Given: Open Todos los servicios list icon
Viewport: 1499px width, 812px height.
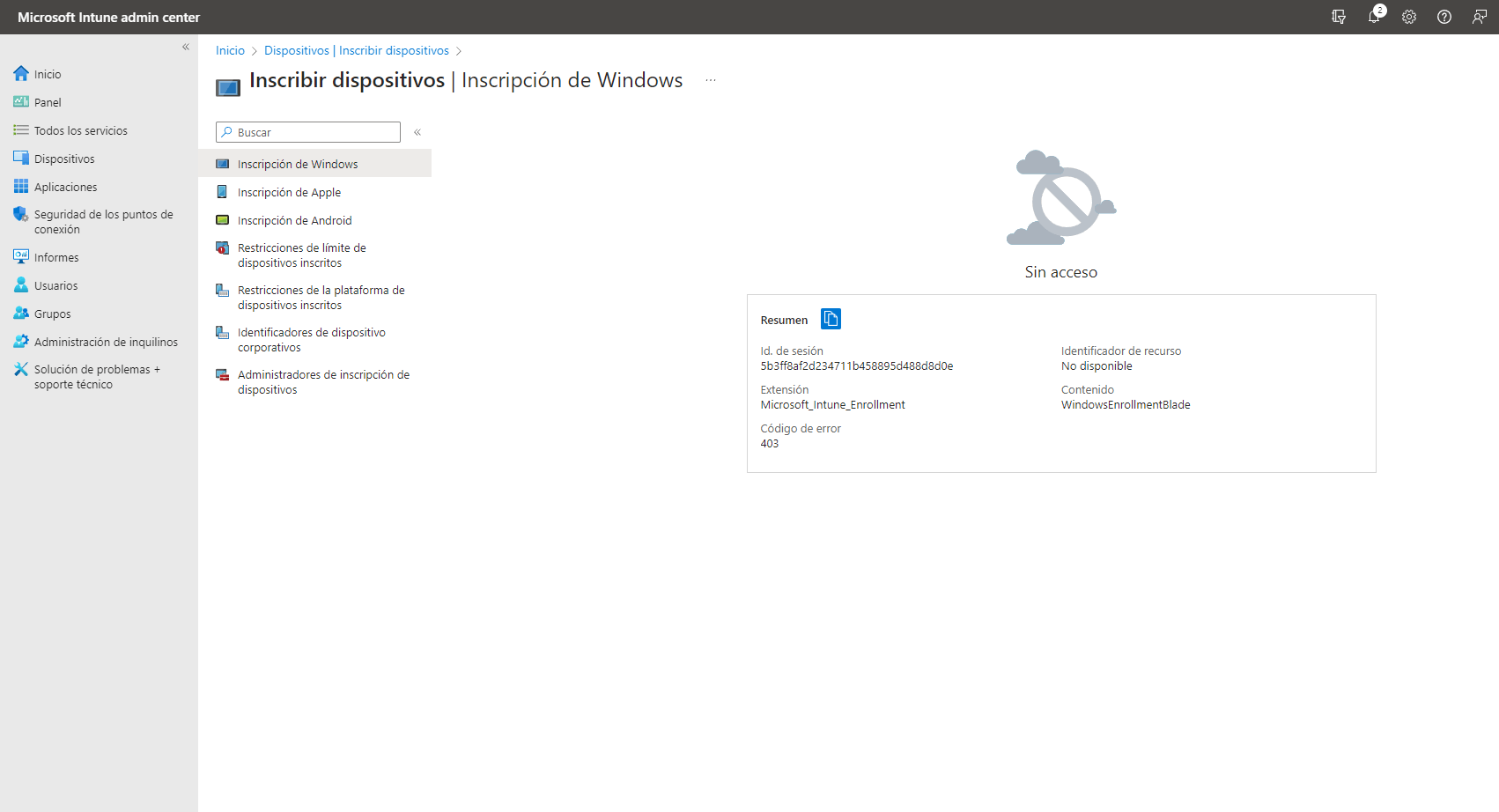Looking at the screenshot, I should pos(21,130).
